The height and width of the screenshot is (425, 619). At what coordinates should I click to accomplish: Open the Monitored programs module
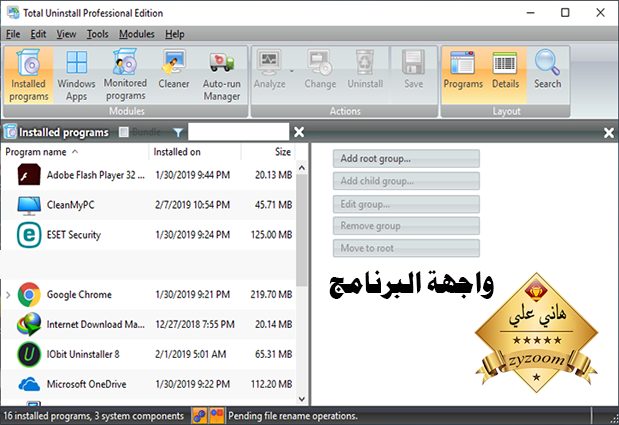(x=125, y=75)
